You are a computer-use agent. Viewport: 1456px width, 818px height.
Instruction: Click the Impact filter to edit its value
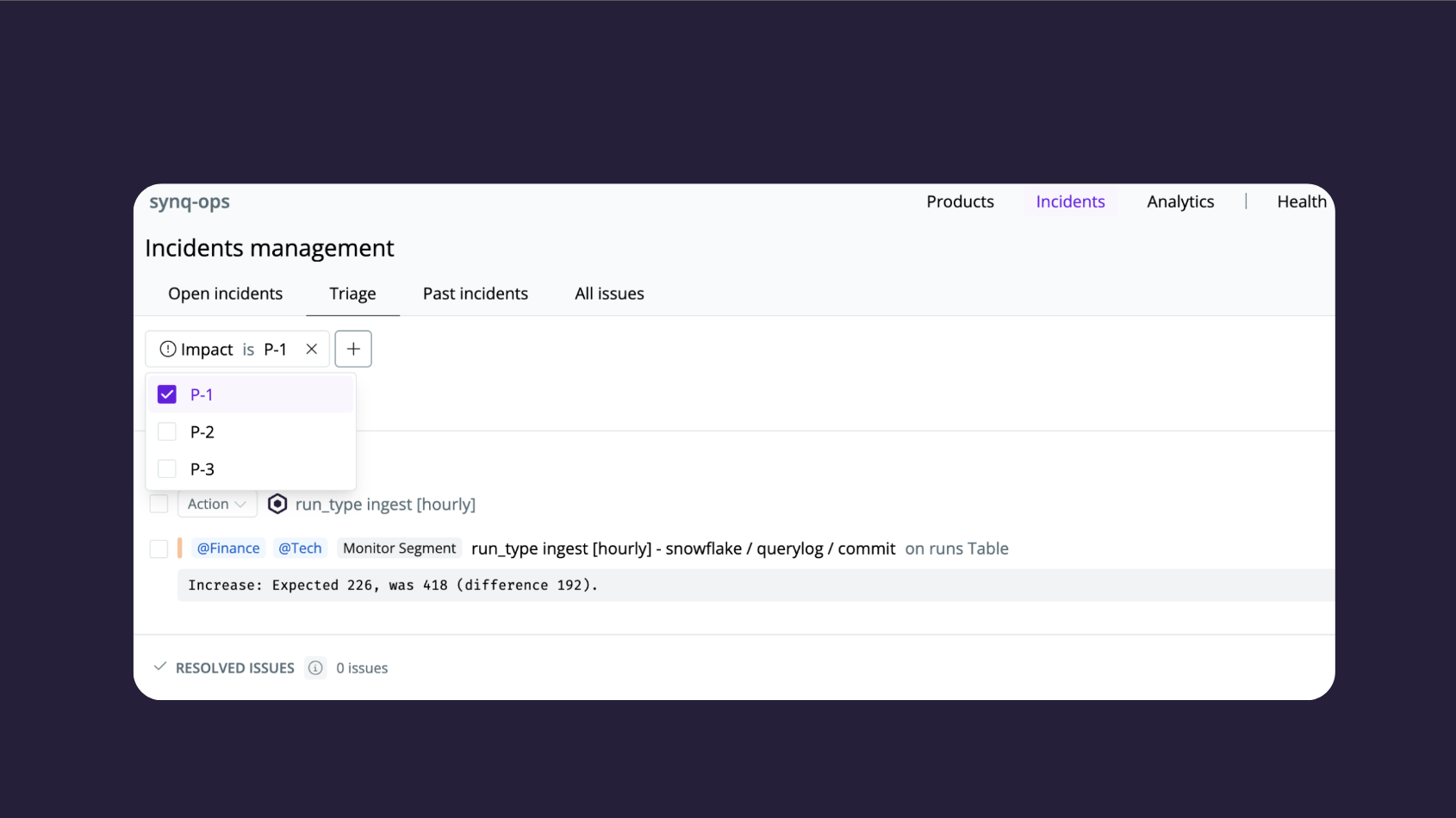275,349
